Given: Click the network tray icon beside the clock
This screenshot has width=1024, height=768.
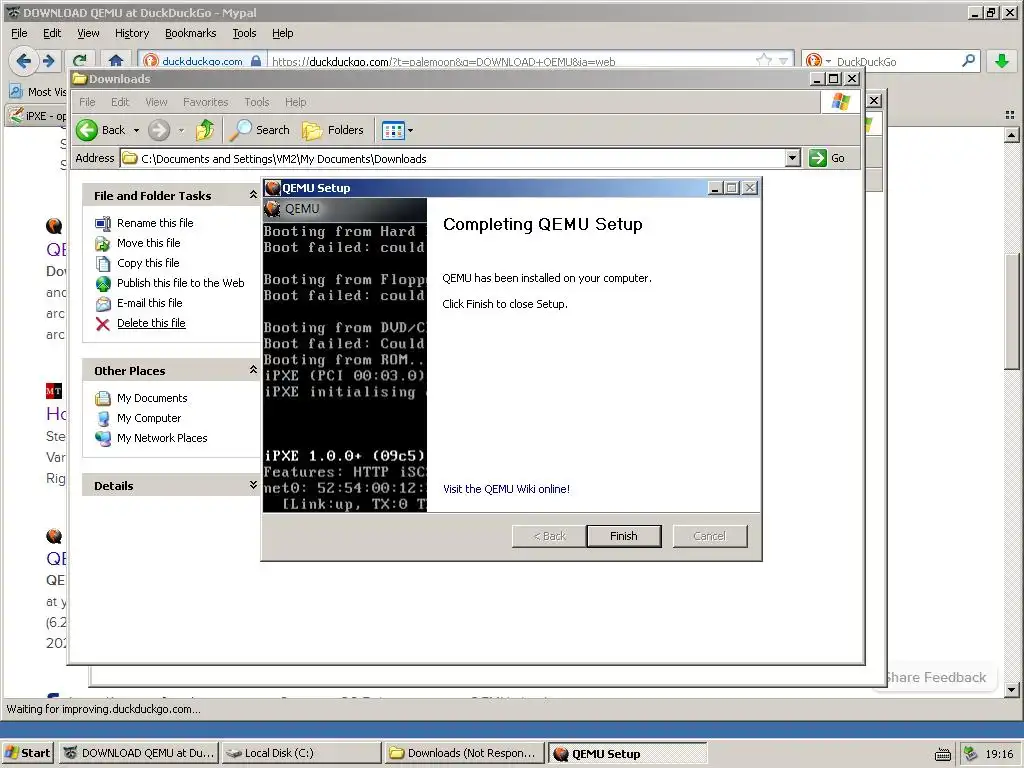Looking at the screenshot, I should click(x=970, y=754).
